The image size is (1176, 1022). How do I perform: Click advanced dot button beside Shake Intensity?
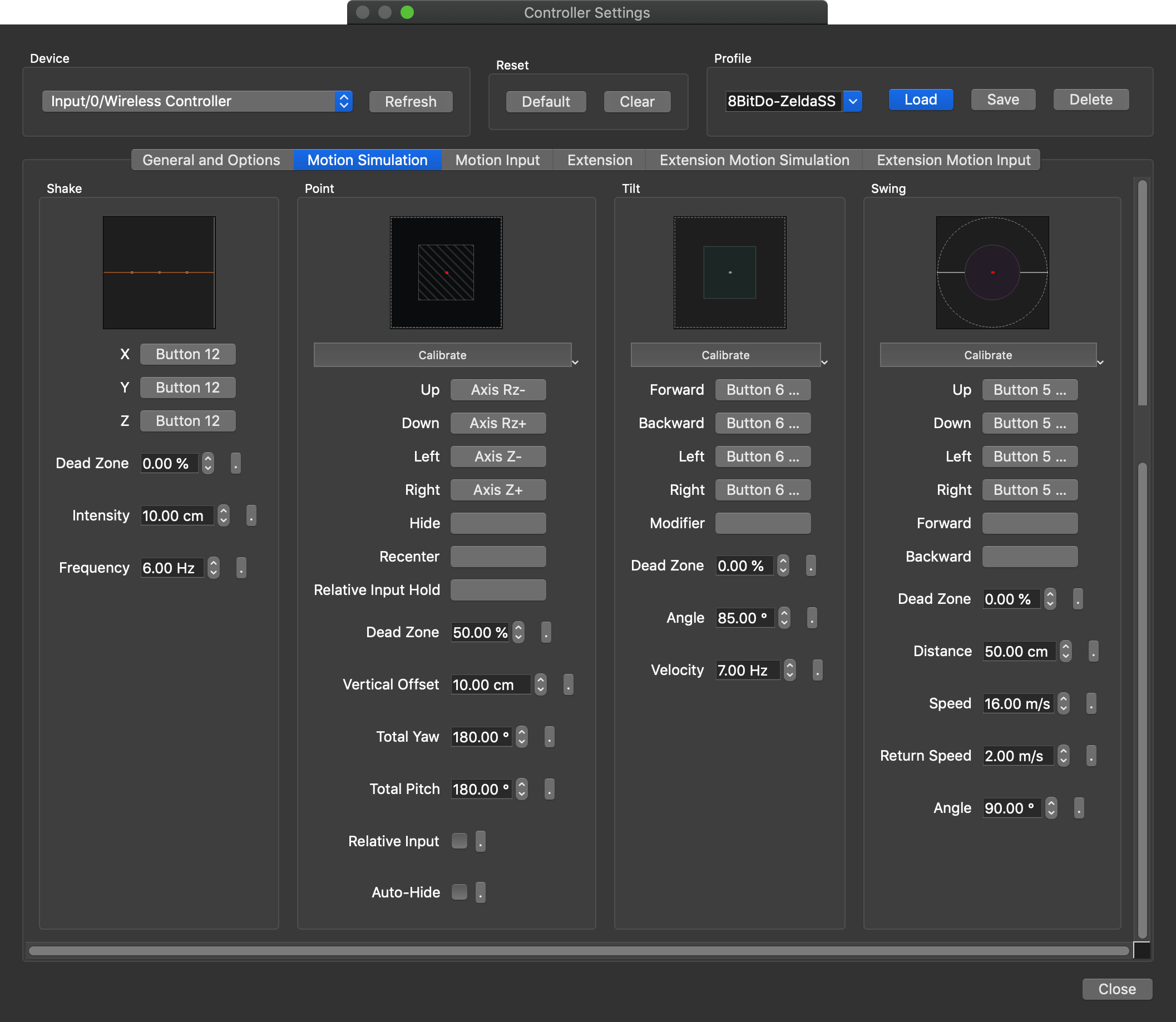[x=251, y=515]
